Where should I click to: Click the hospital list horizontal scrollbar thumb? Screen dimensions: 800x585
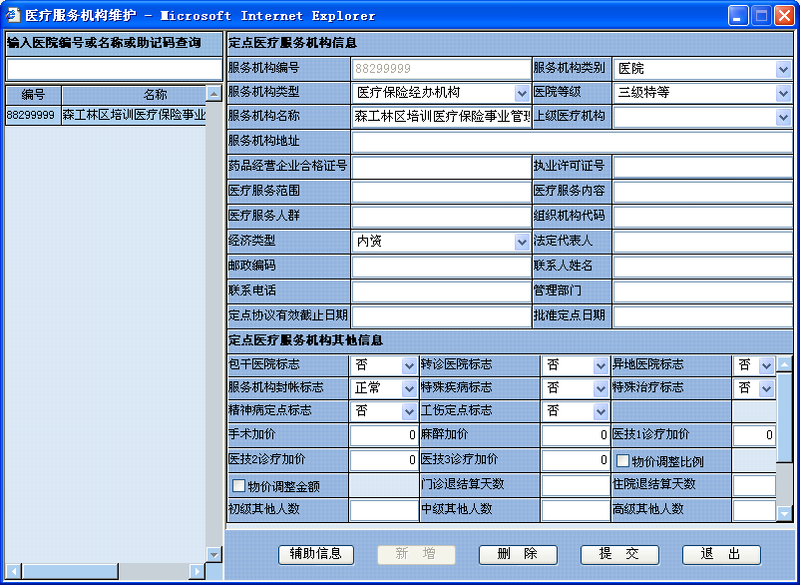pyautogui.click(x=70, y=571)
